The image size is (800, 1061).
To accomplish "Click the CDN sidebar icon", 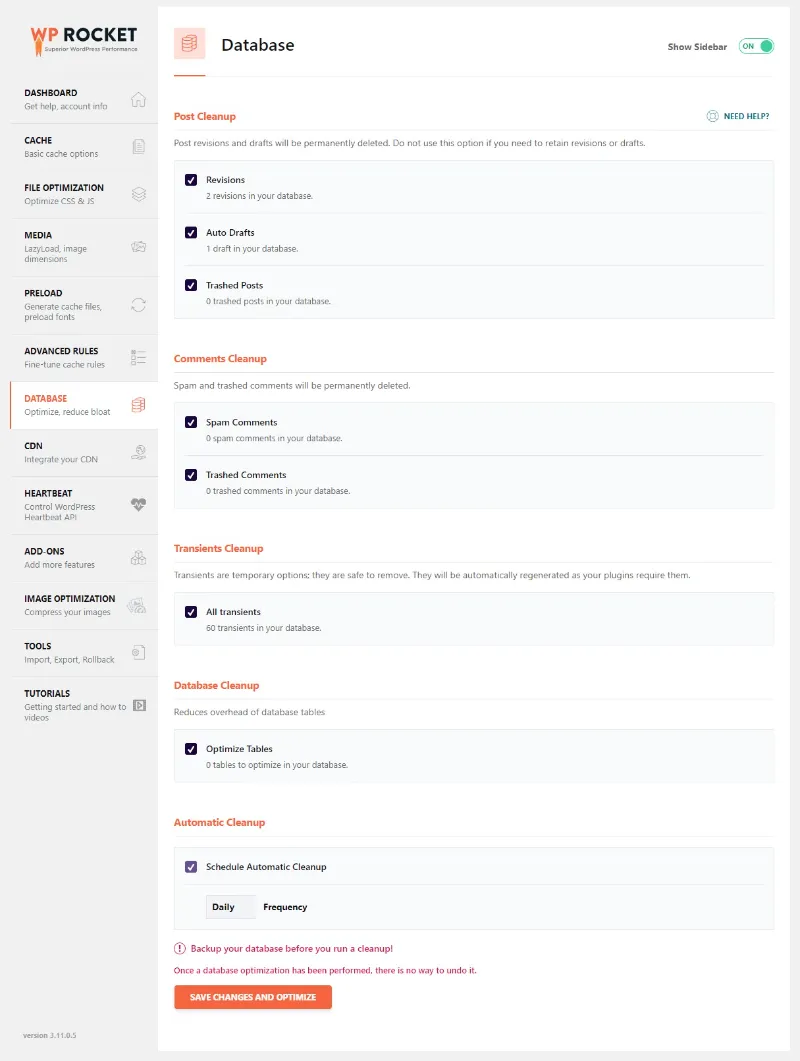I will 139,452.
